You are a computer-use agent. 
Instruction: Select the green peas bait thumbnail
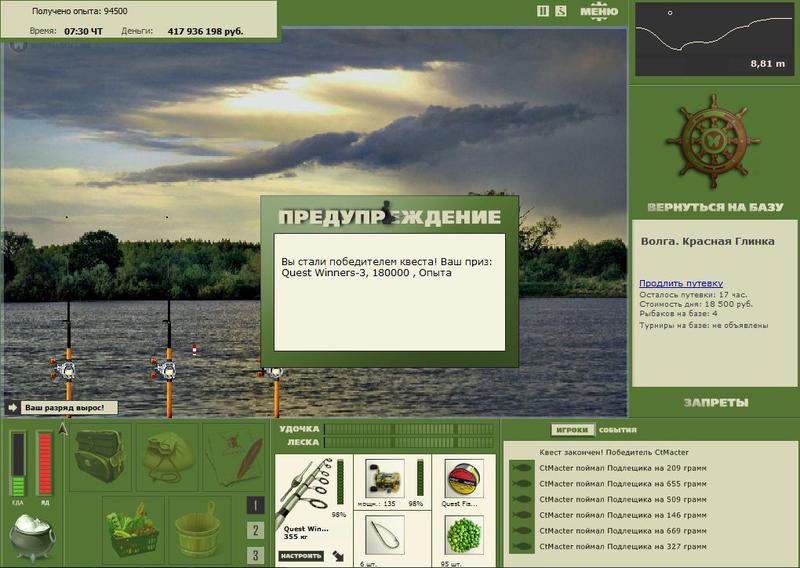[x=464, y=535]
